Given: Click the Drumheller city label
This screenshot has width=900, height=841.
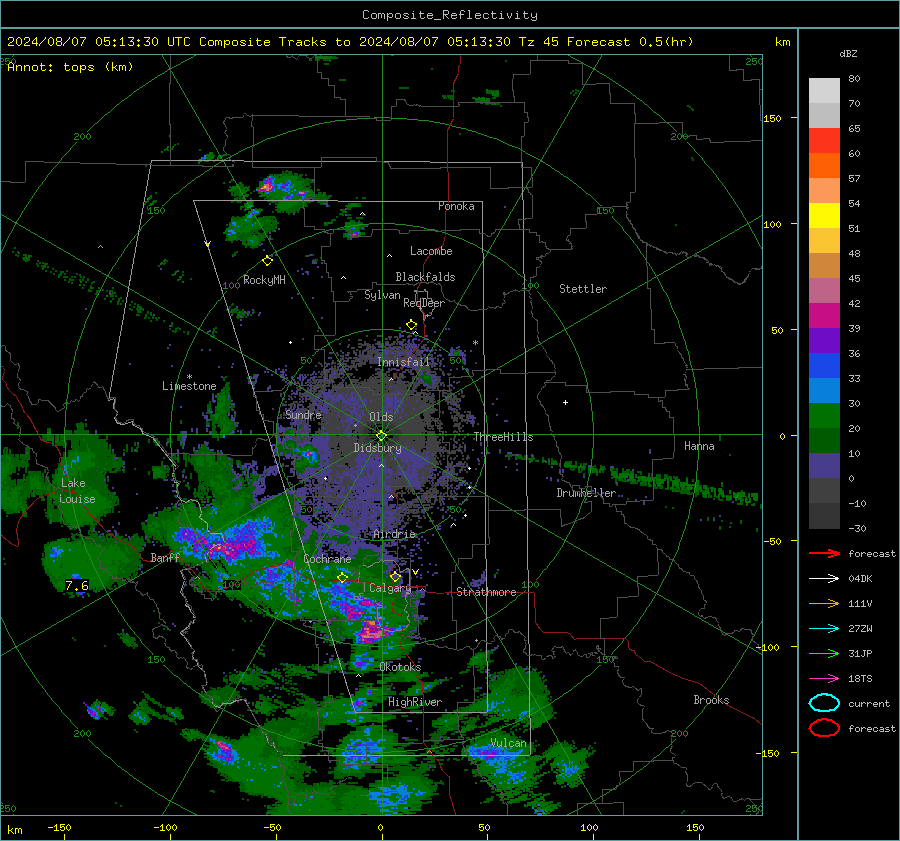Looking at the screenshot, I should point(586,493).
